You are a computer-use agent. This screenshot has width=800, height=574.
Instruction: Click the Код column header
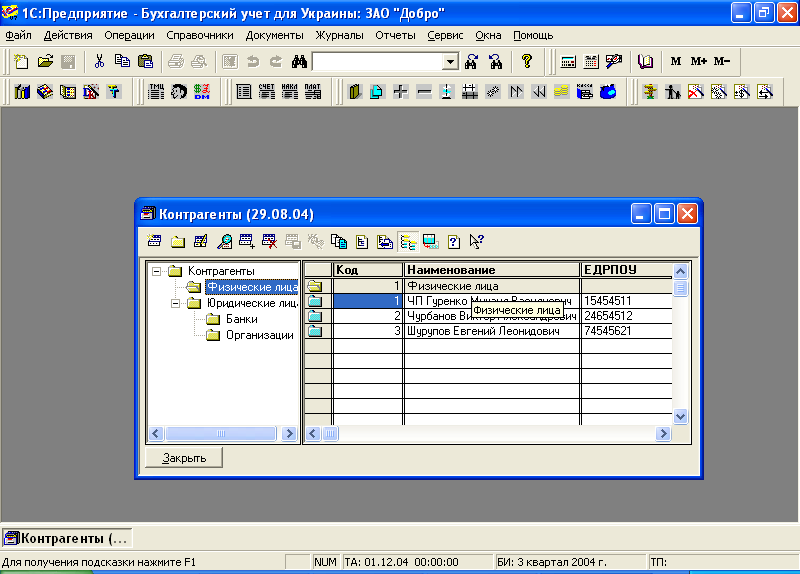[368, 270]
